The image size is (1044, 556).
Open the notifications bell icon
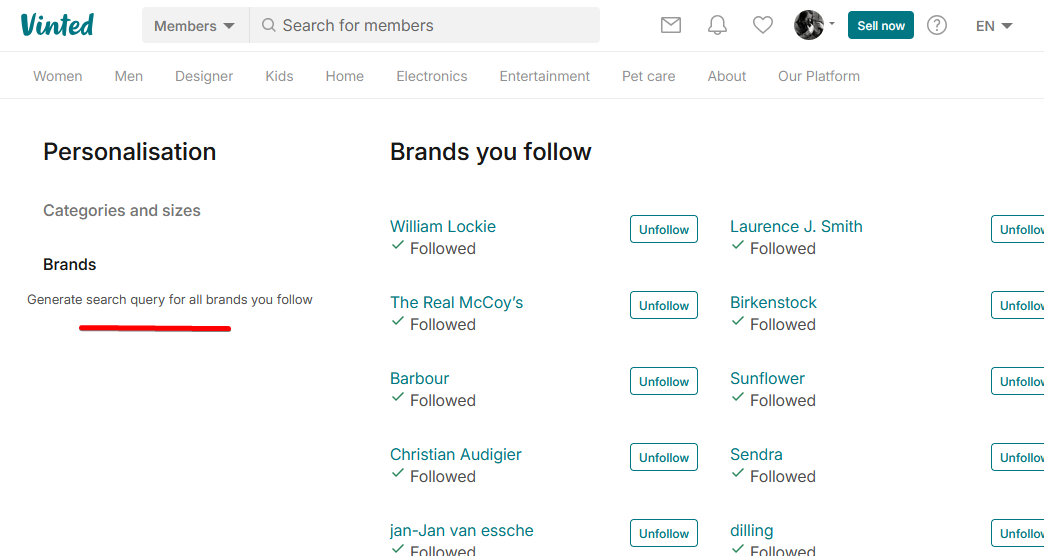click(717, 26)
